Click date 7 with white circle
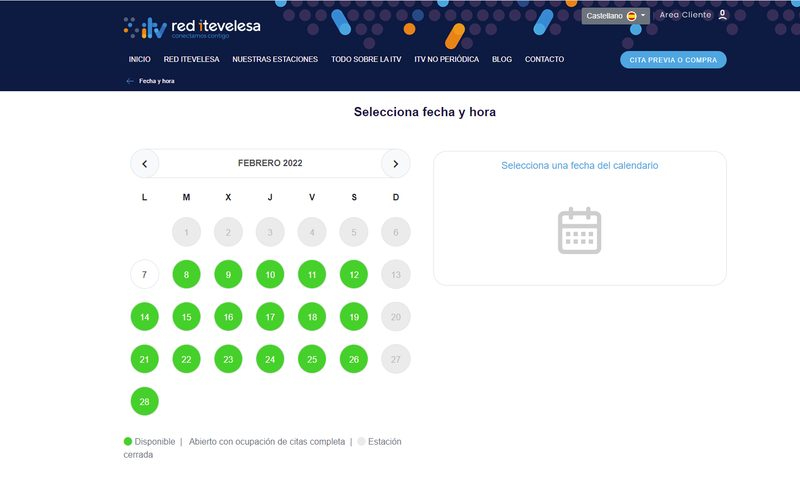800x500 pixels. 144,274
